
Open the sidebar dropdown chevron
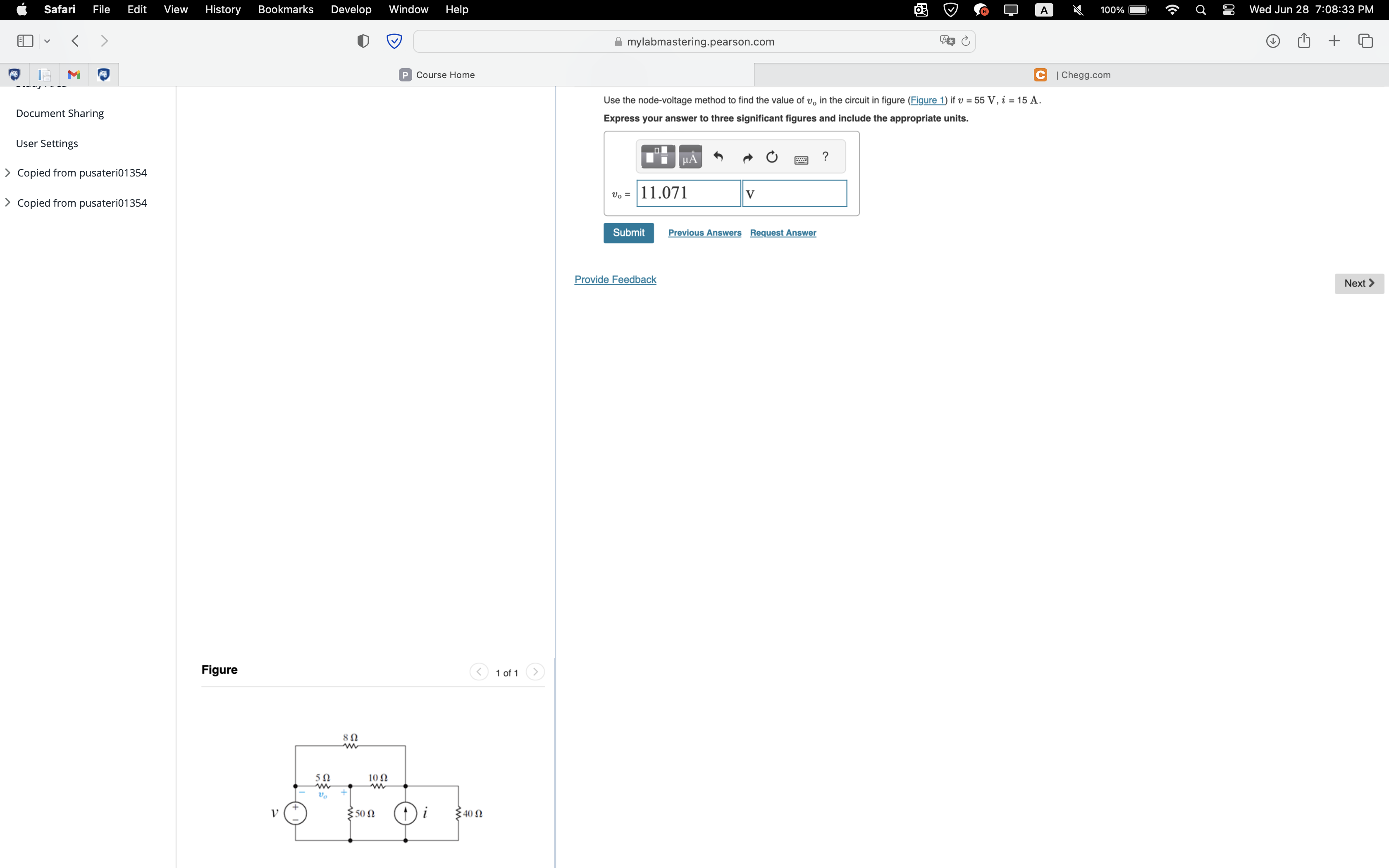point(47,40)
